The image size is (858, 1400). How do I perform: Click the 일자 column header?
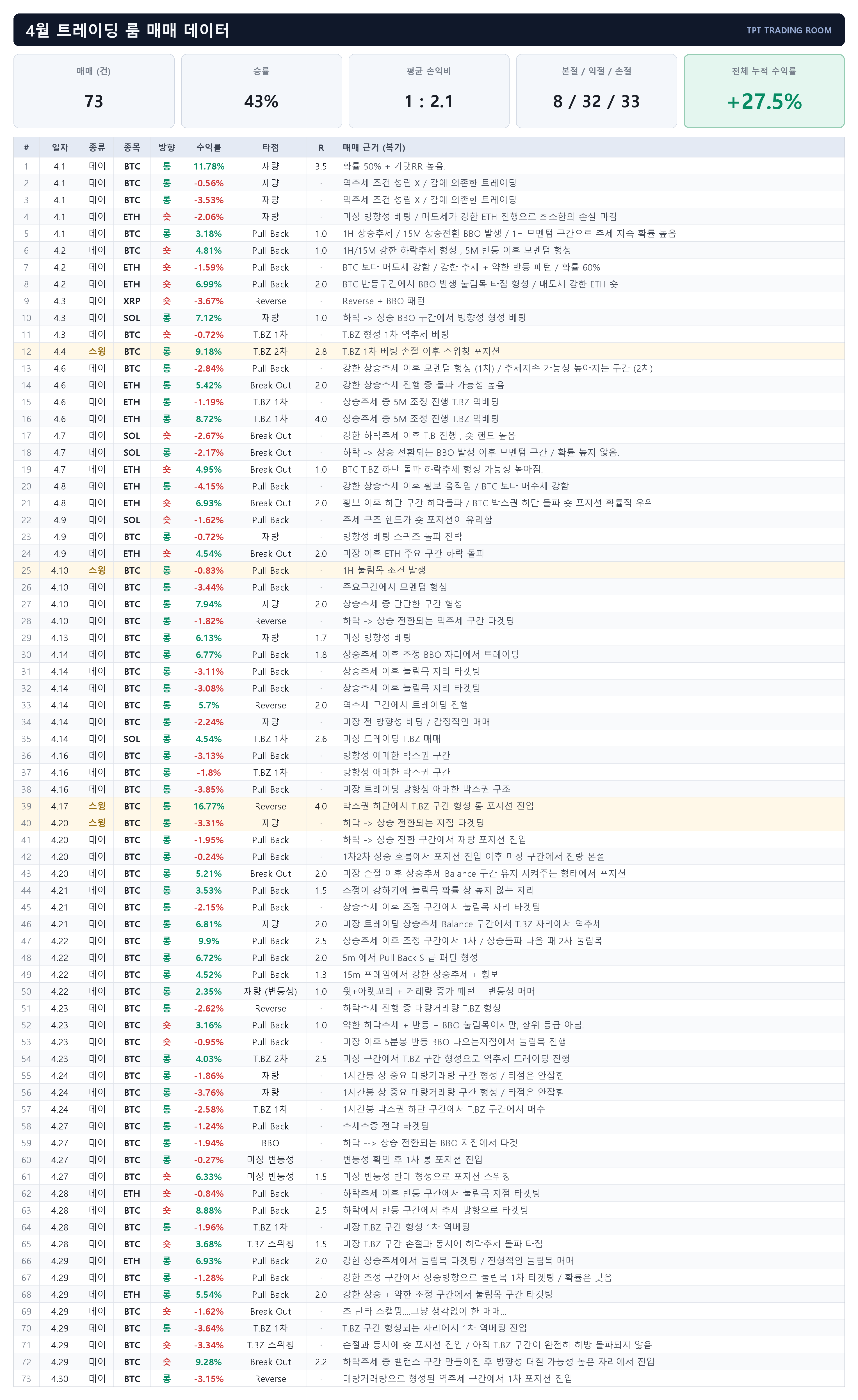pyautogui.click(x=60, y=148)
